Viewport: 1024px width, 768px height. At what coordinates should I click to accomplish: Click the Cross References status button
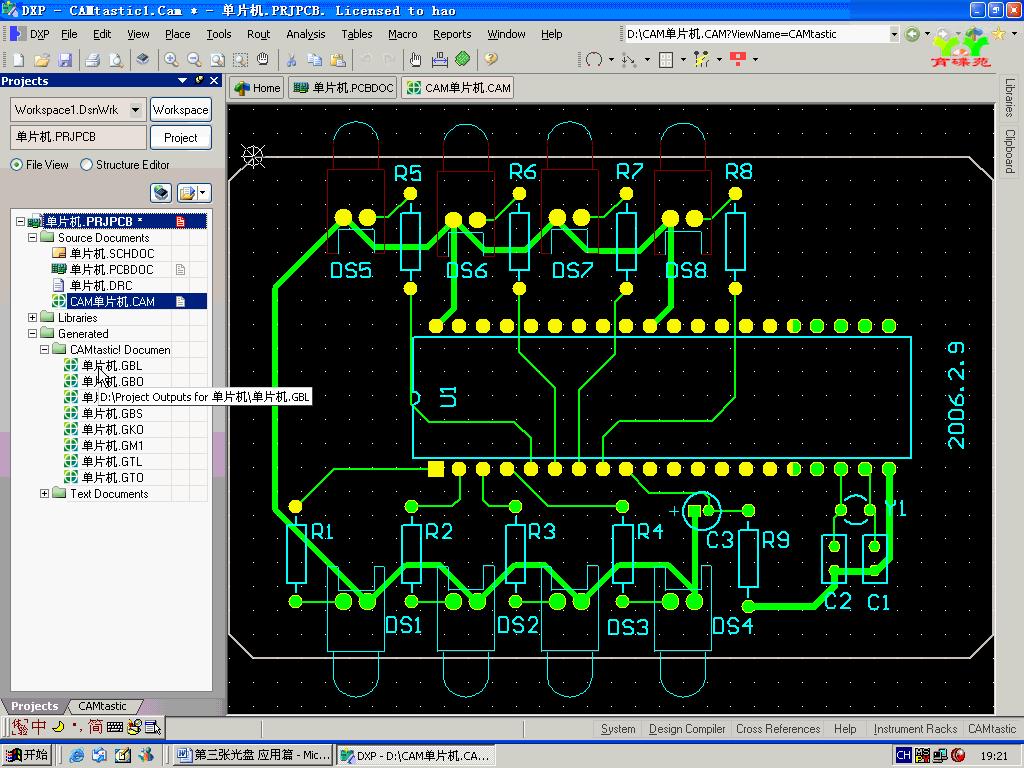click(778, 729)
